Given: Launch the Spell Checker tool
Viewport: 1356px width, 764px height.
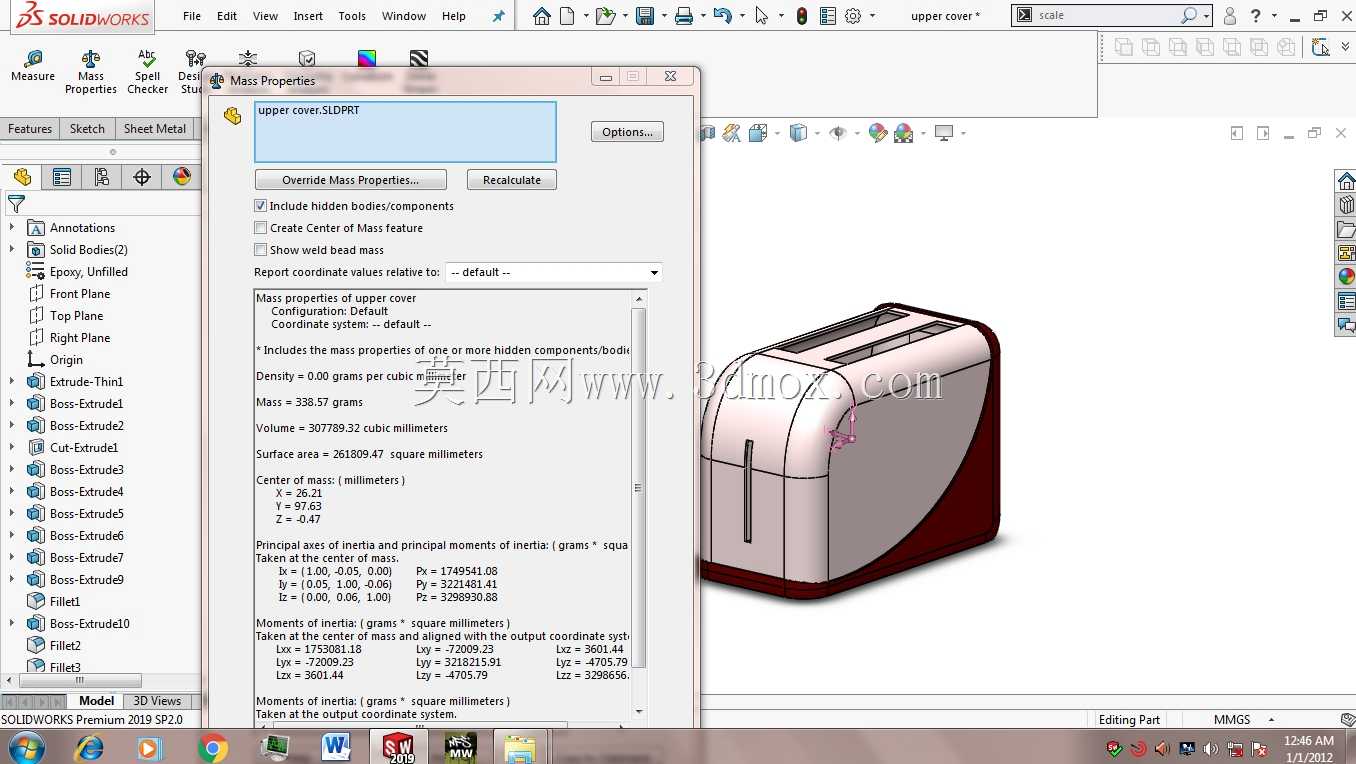Looking at the screenshot, I should (x=147, y=73).
